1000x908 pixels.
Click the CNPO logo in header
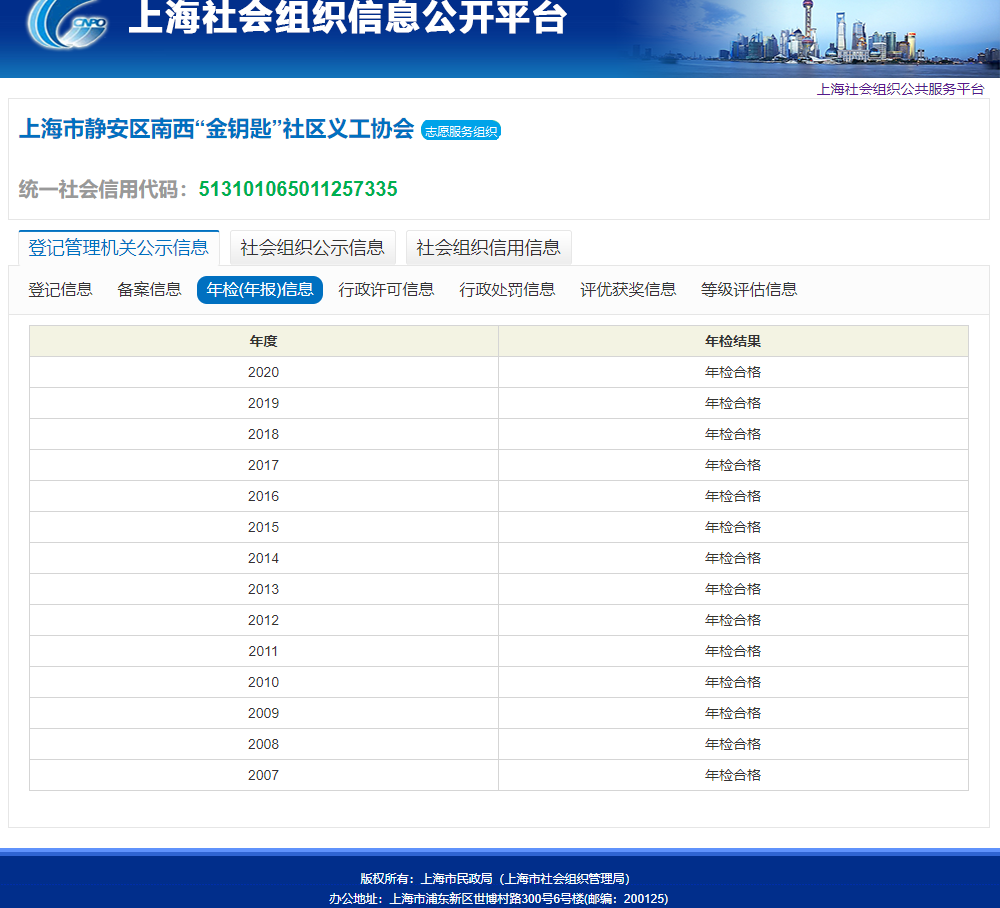[68, 24]
